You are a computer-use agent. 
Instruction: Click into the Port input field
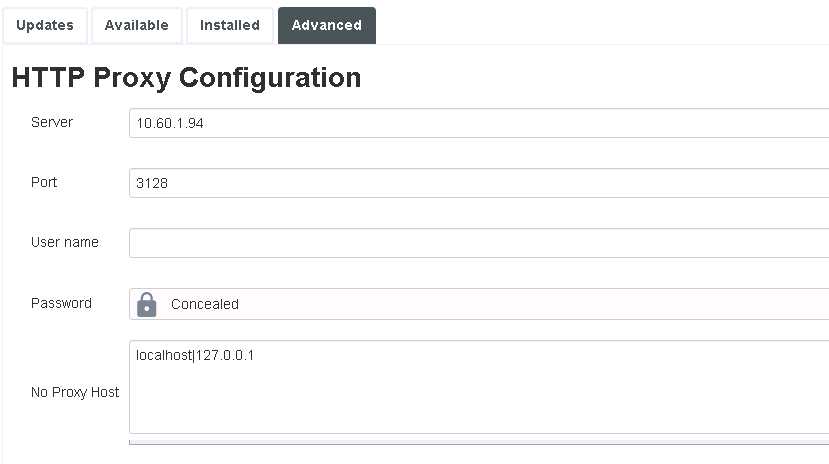[x=480, y=183]
